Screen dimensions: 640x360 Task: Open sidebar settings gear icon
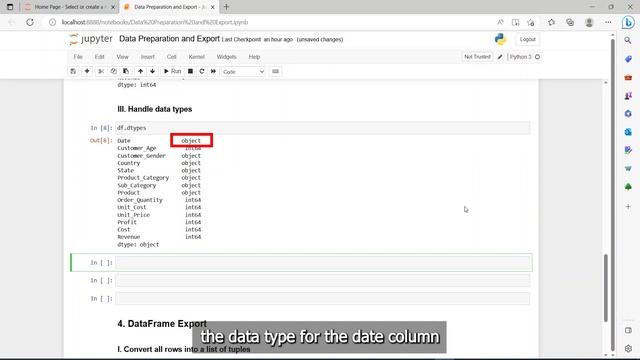tap(628, 349)
